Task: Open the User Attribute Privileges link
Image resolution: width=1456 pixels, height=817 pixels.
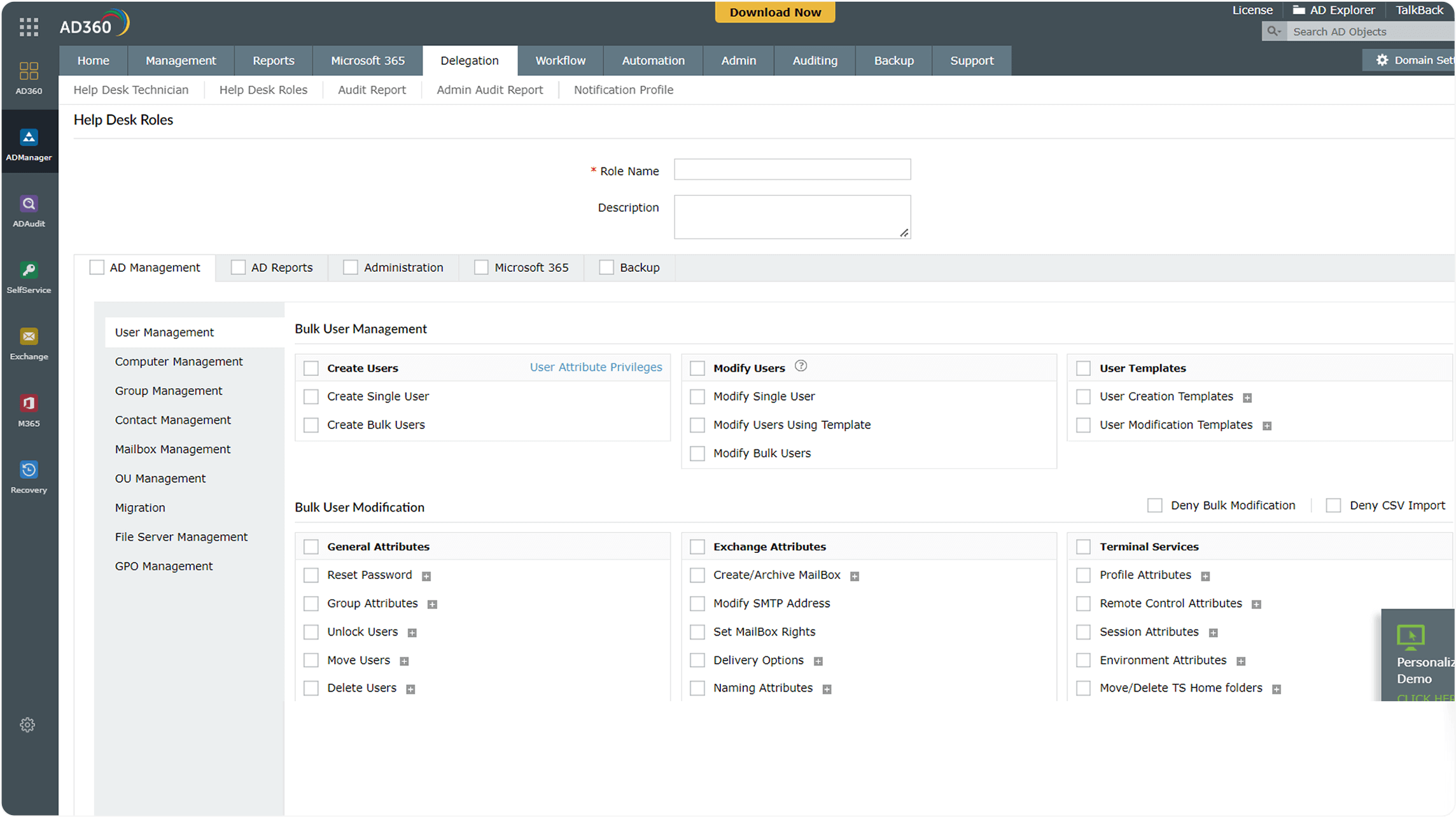Action: pyautogui.click(x=596, y=367)
